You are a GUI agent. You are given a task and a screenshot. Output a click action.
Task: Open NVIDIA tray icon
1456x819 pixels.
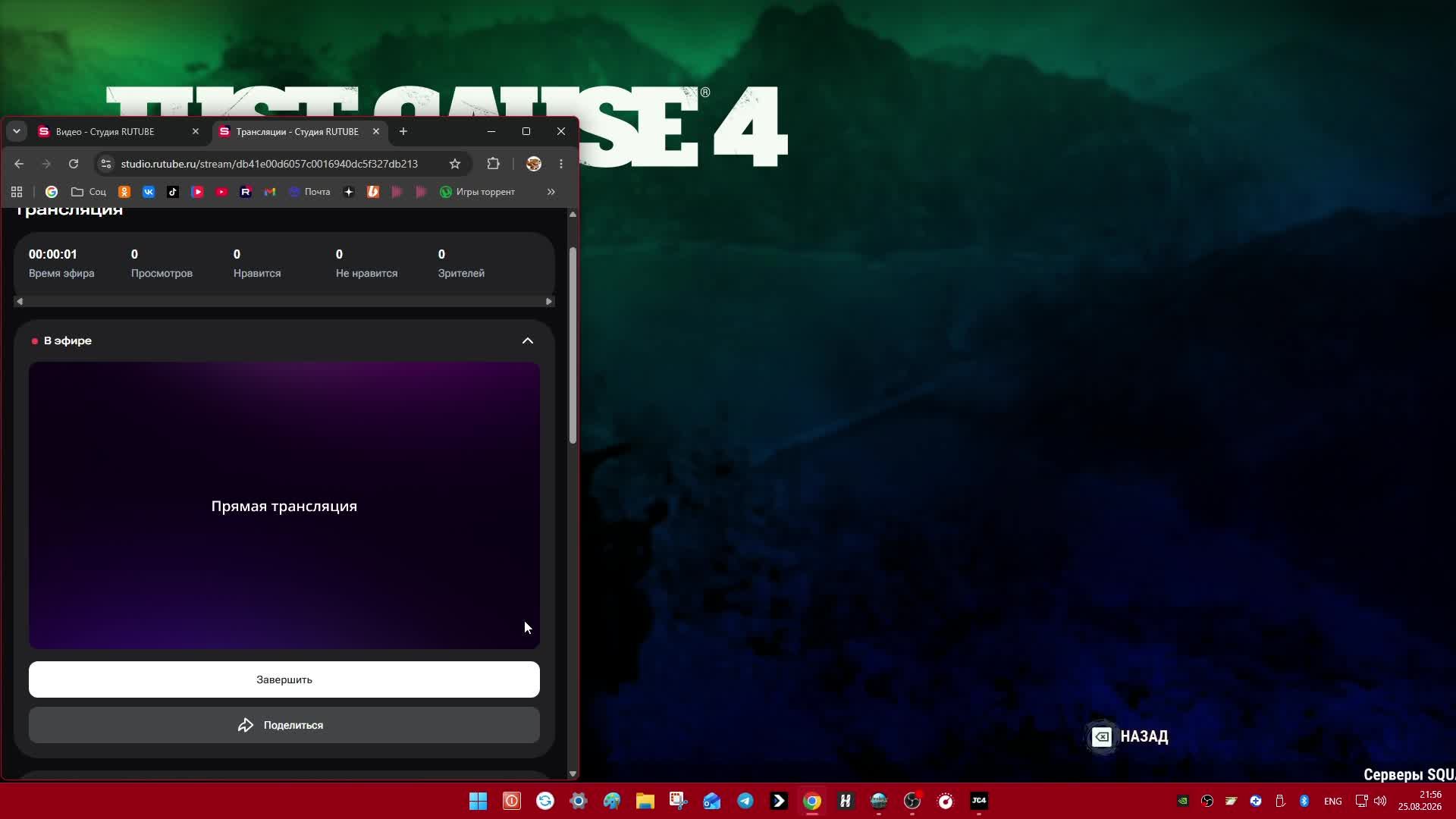1183,801
